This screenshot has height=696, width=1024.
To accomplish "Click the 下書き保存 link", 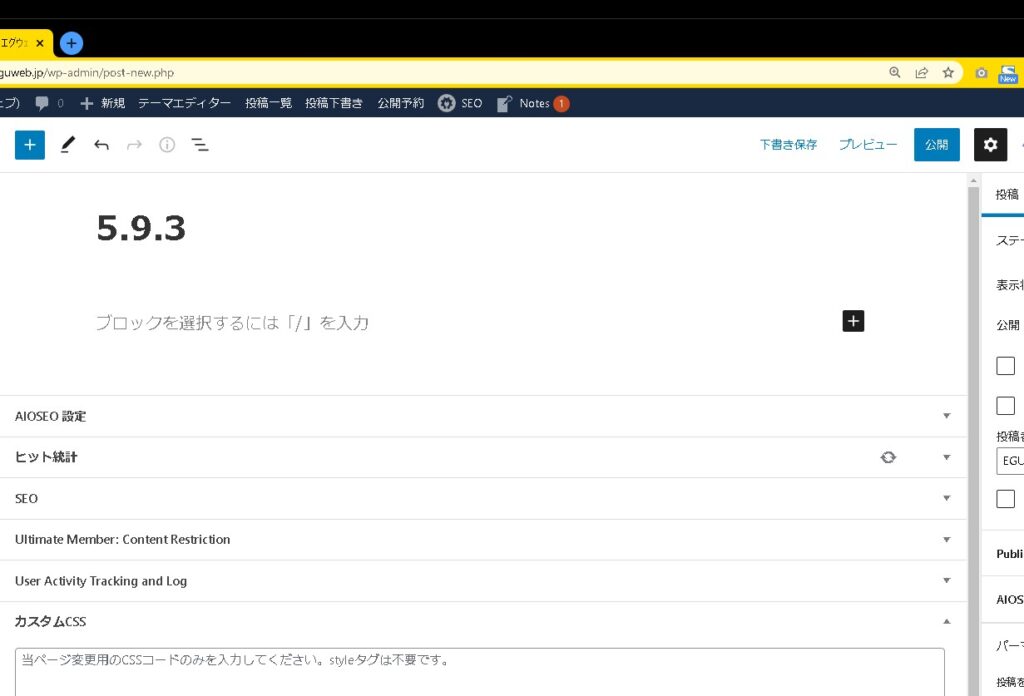I will [788, 145].
